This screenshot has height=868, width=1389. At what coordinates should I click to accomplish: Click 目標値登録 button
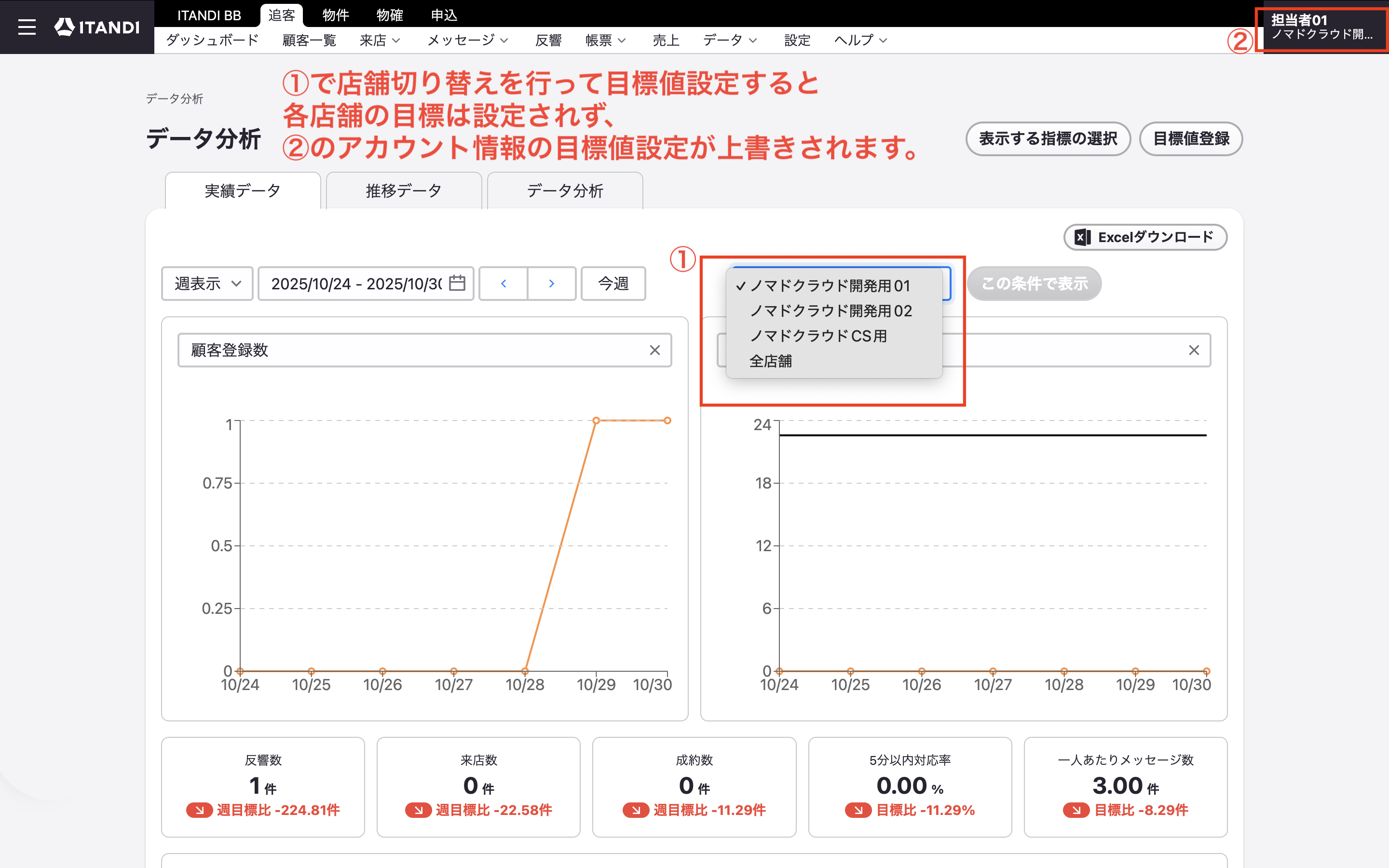pyautogui.click(x=1191, y=138)
